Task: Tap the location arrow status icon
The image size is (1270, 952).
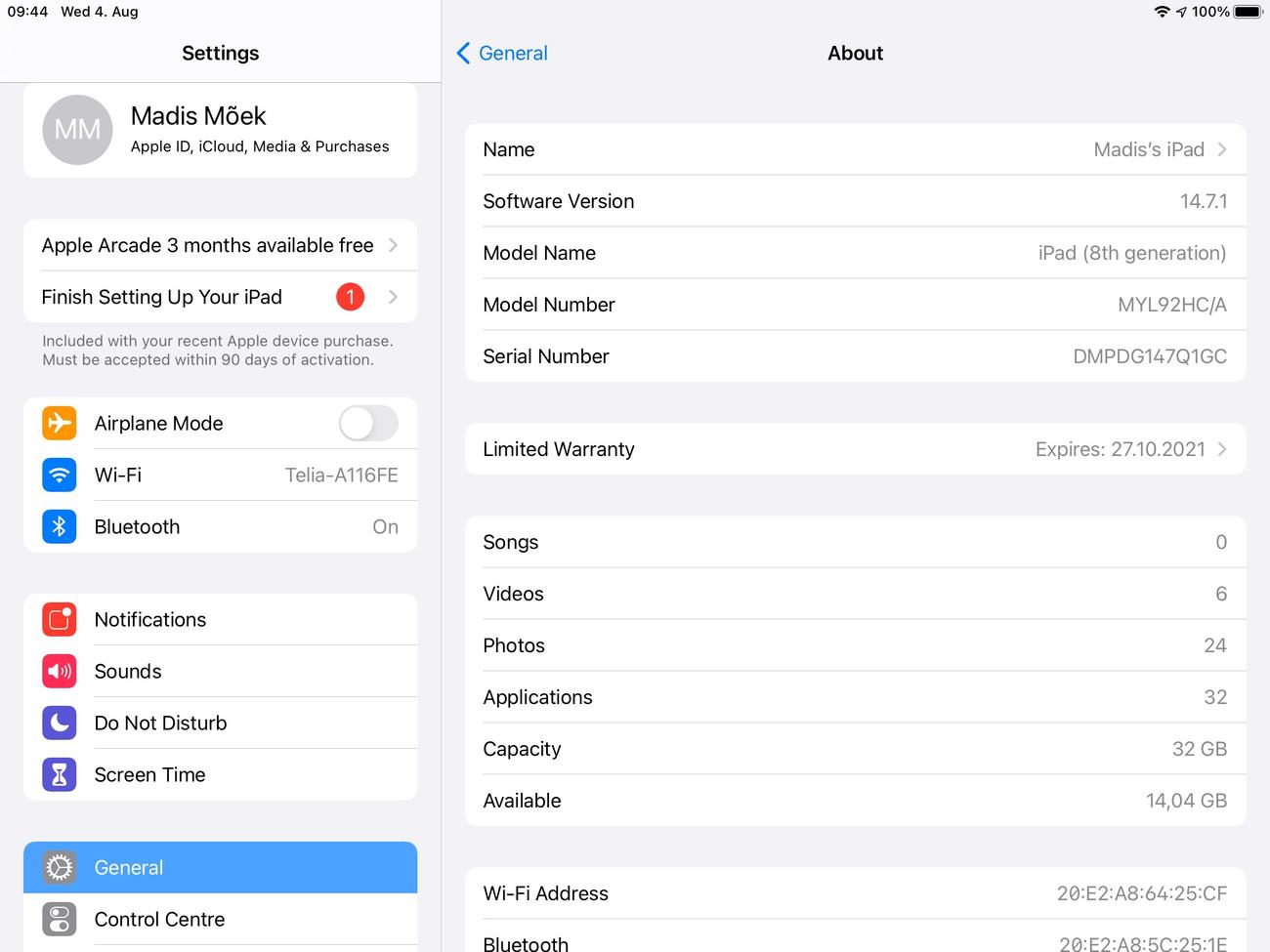Action: [x=1181, y=12]
